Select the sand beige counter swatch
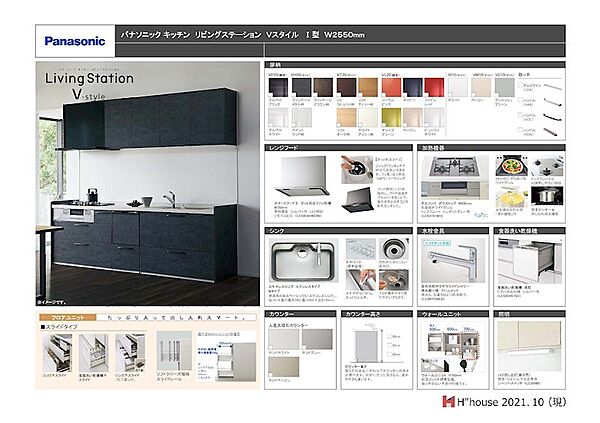 [284, 366]
